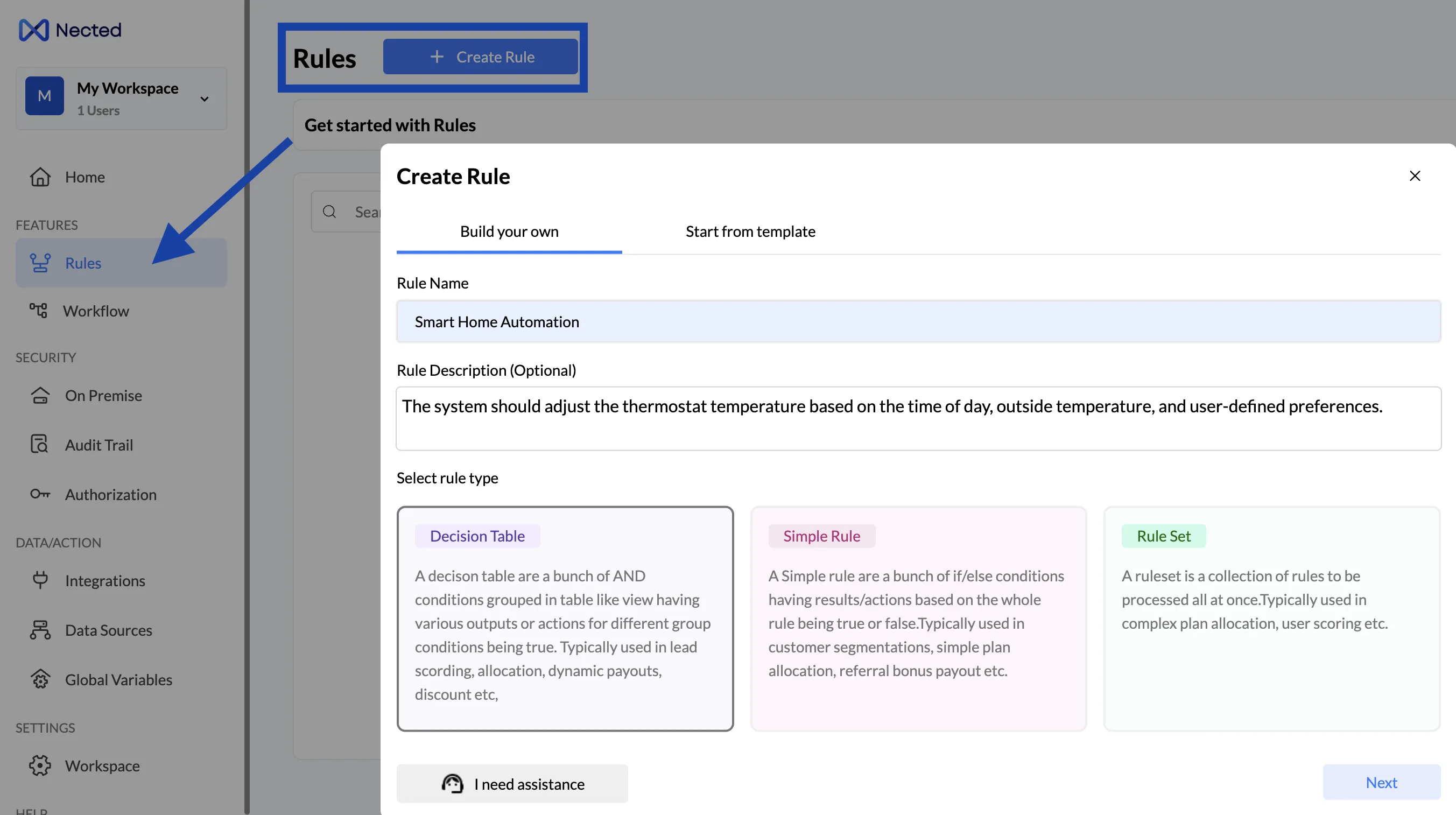Screen dimensions: 1456x815
Task: Click the Workflow sidebar icon
Action: (38, 310)
